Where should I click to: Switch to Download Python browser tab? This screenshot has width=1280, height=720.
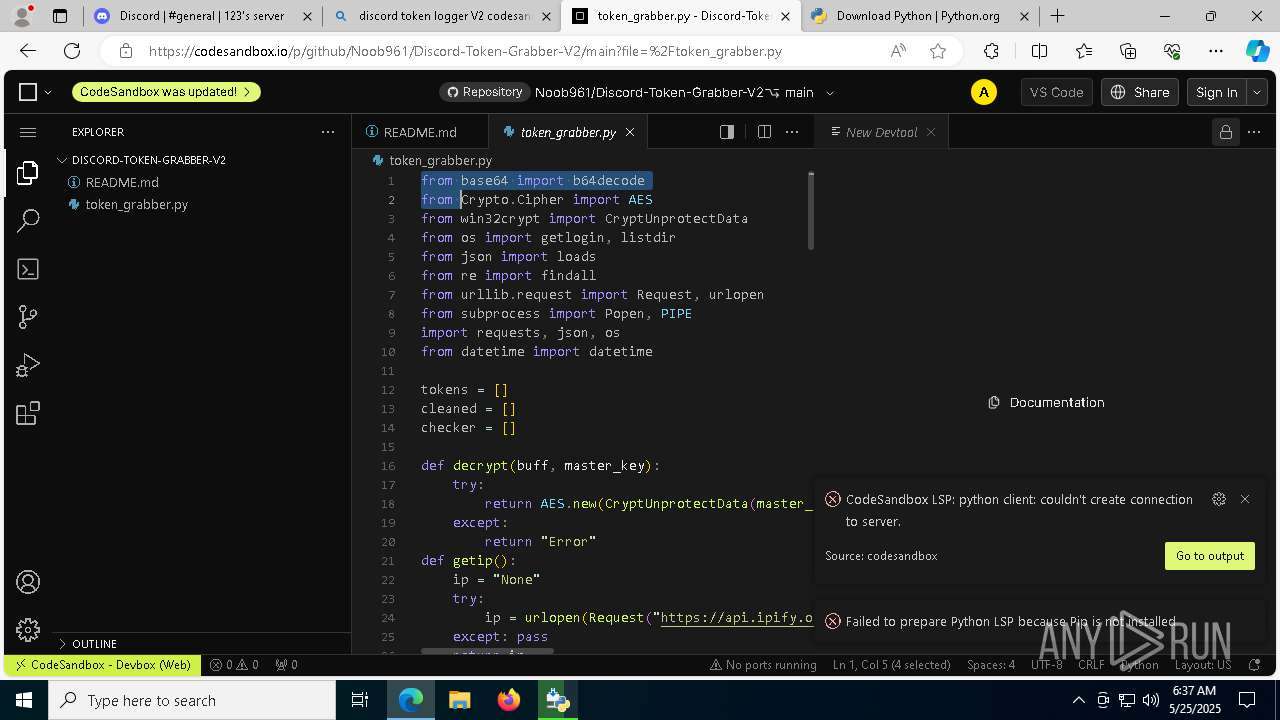(918, 16)
